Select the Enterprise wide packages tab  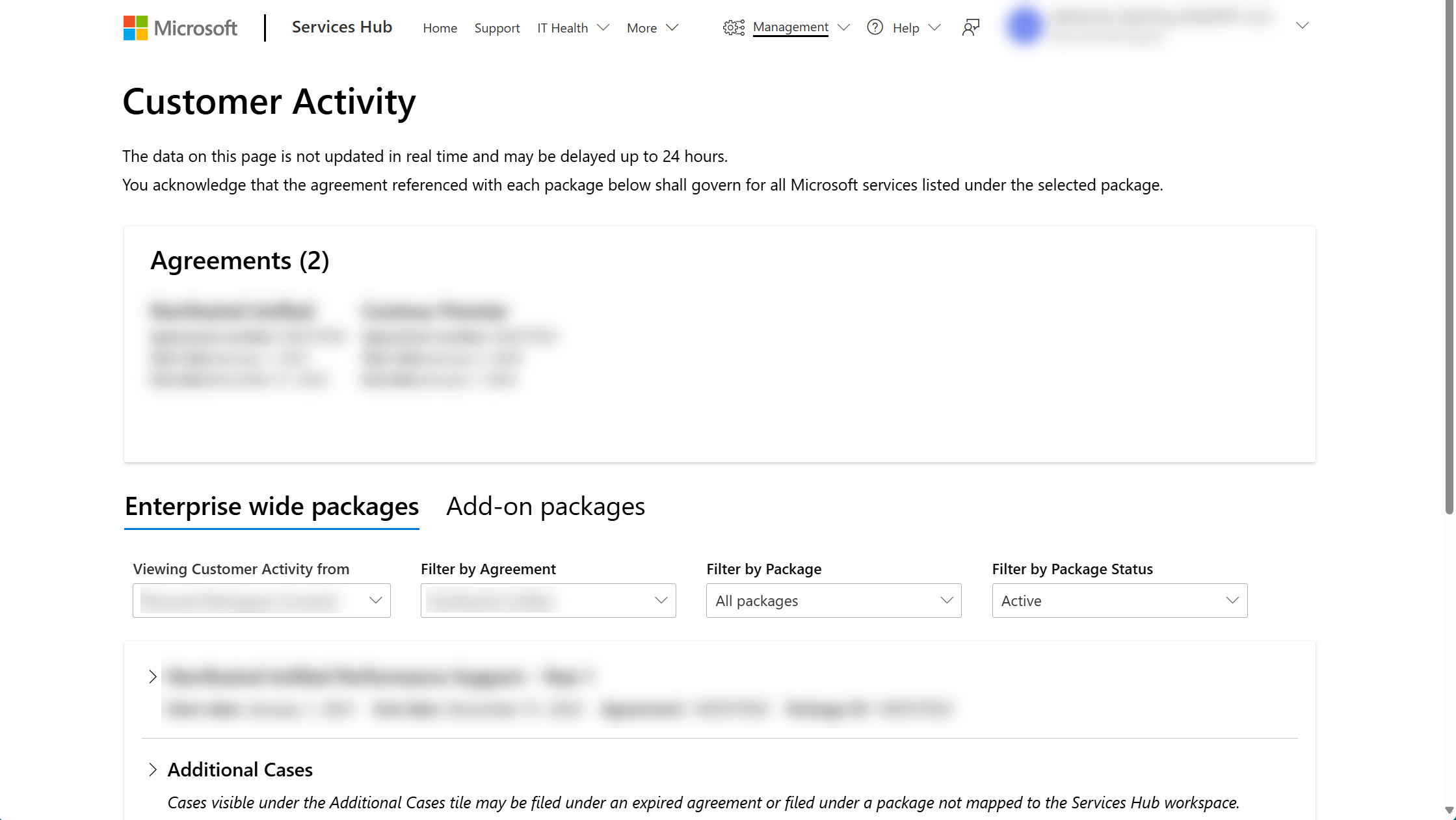pos(271,505)
